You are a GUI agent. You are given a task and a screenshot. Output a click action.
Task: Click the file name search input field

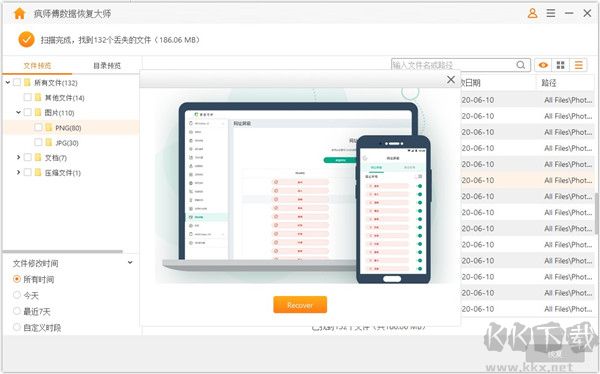click(x=453, y=65)
